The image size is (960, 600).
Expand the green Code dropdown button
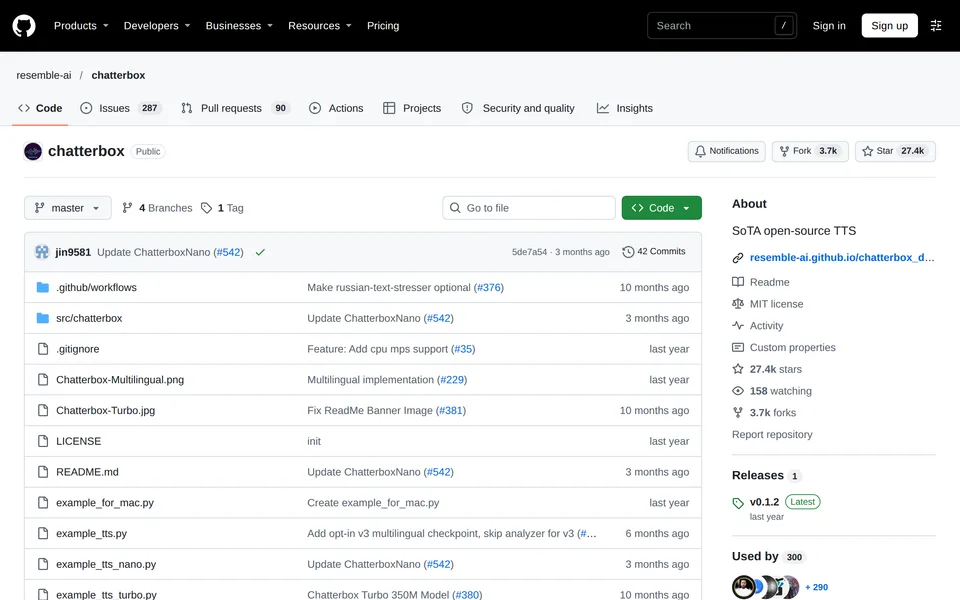[x=661, y=208]
